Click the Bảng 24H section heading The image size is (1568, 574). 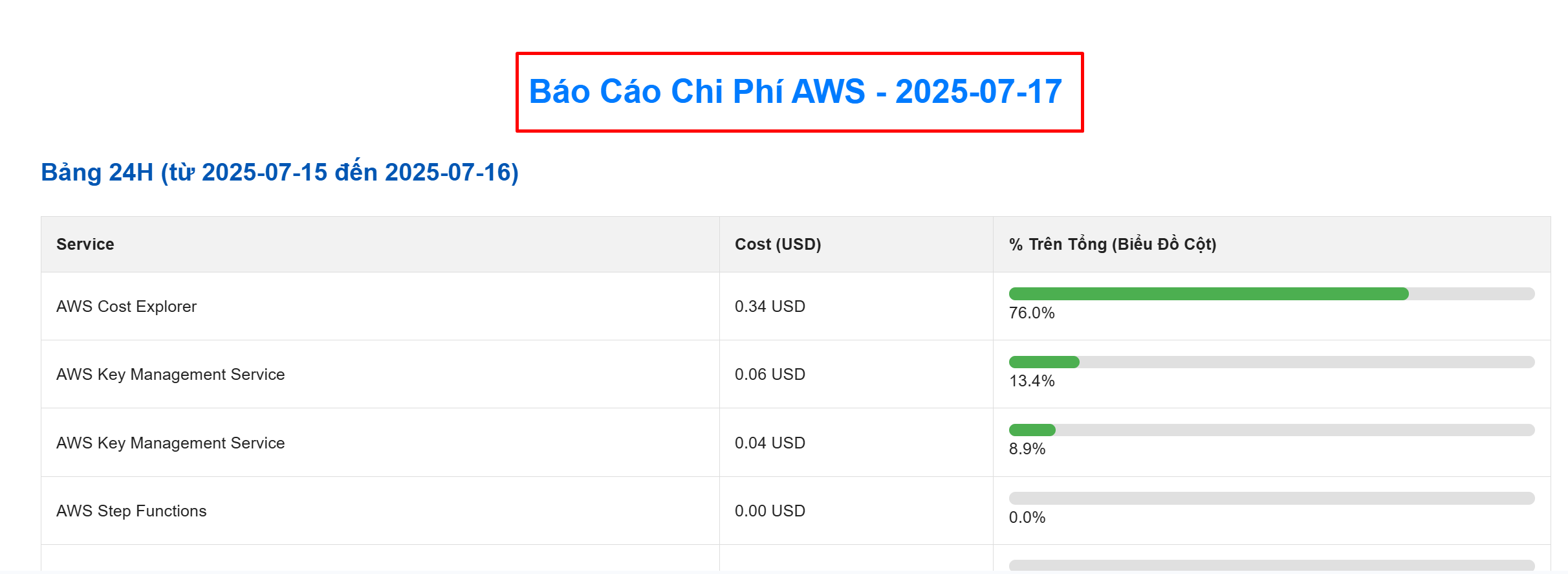[x=279, y=172]
